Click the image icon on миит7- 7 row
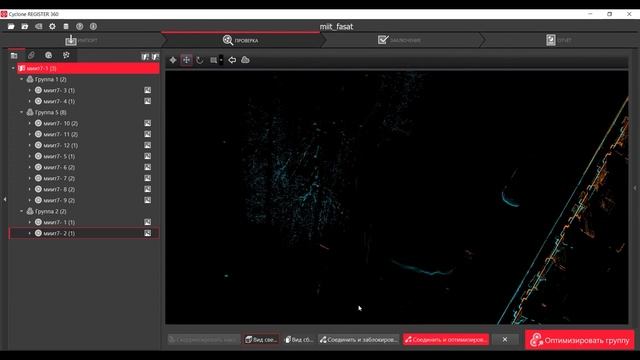Screen dimensions: 640x360 pos(148,178)
